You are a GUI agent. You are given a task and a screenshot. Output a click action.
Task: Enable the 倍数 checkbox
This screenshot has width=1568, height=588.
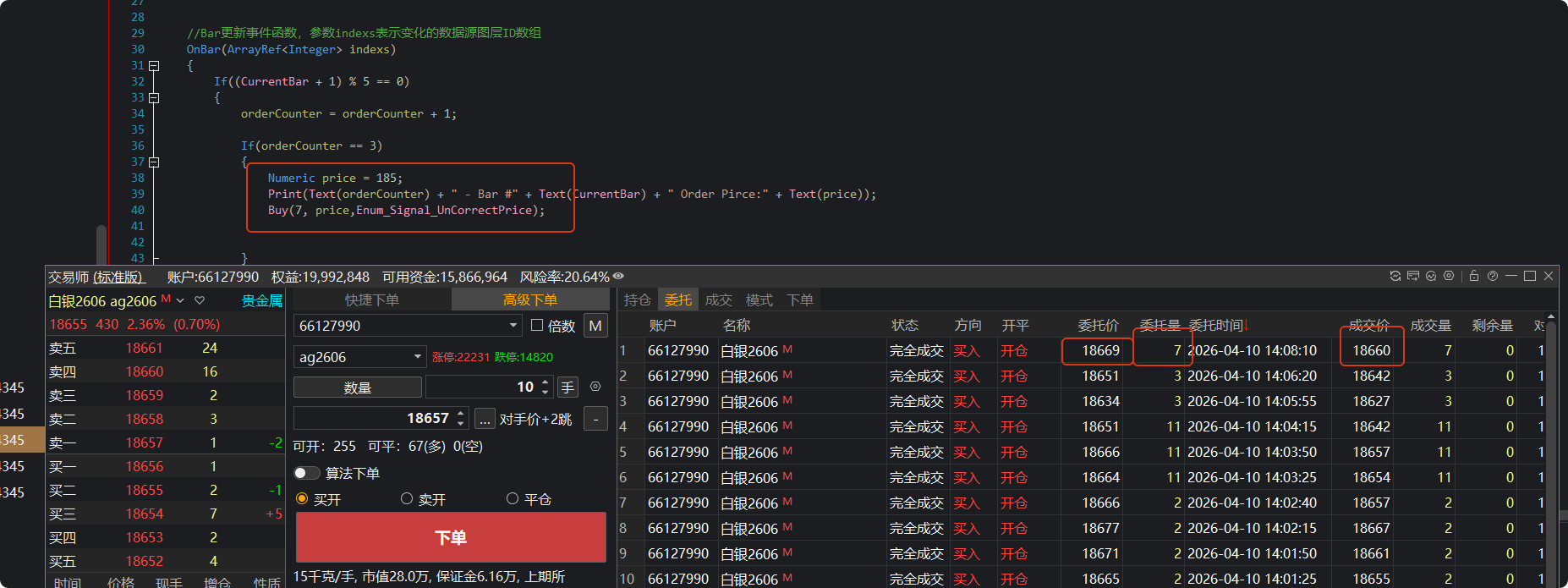[x=537, y=326]
